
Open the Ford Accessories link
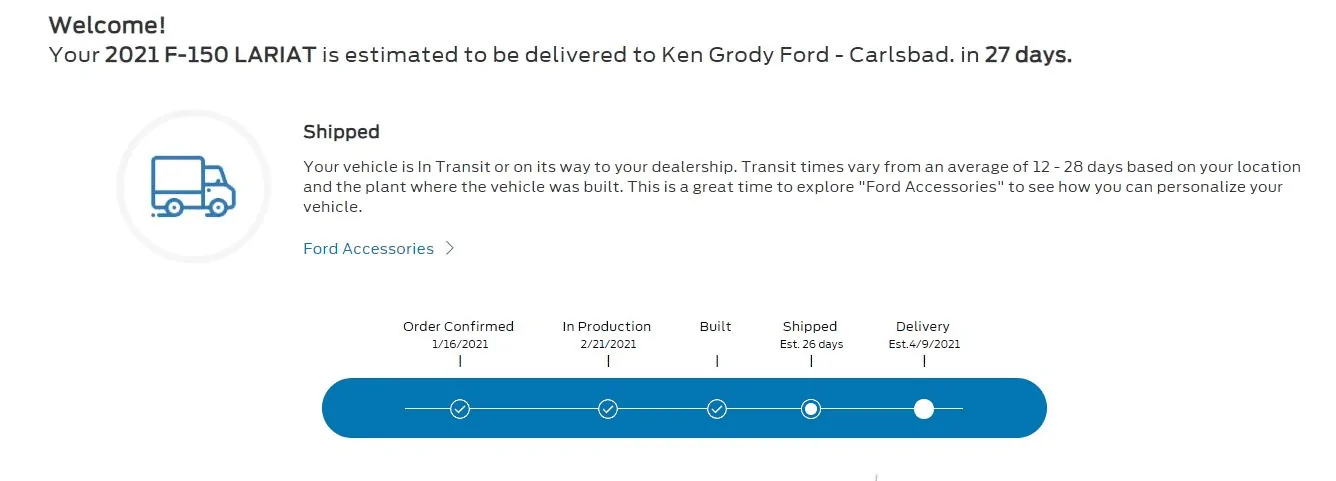[368, 249]
